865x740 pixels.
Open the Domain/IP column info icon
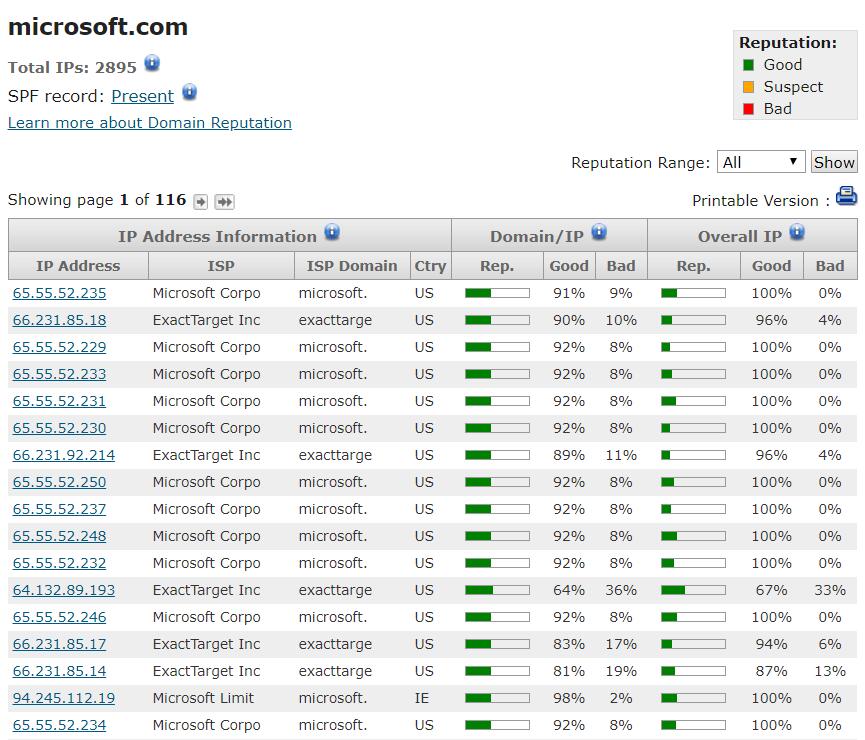[x=599, y=230]
